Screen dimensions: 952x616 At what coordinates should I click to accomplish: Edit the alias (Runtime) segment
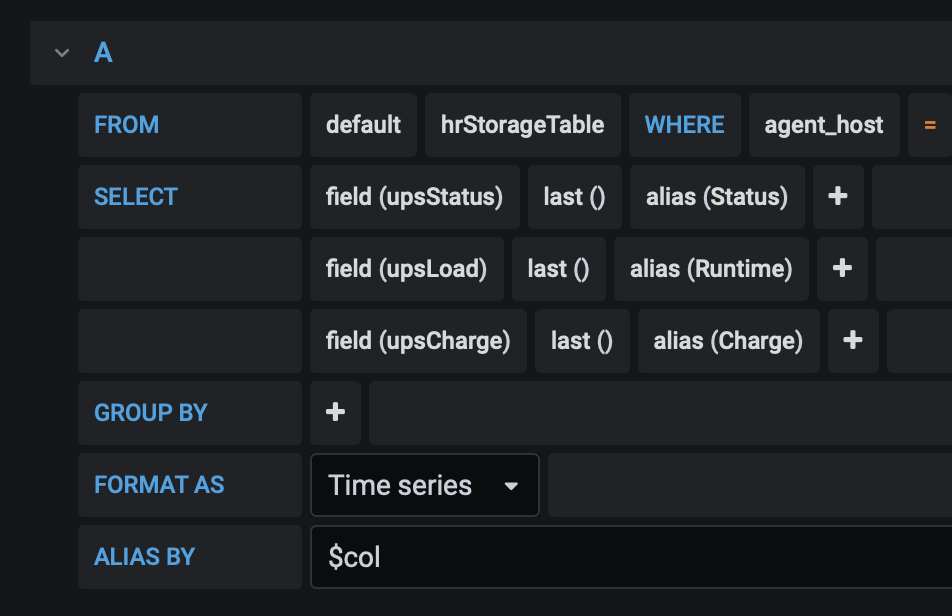coord(711,269)
